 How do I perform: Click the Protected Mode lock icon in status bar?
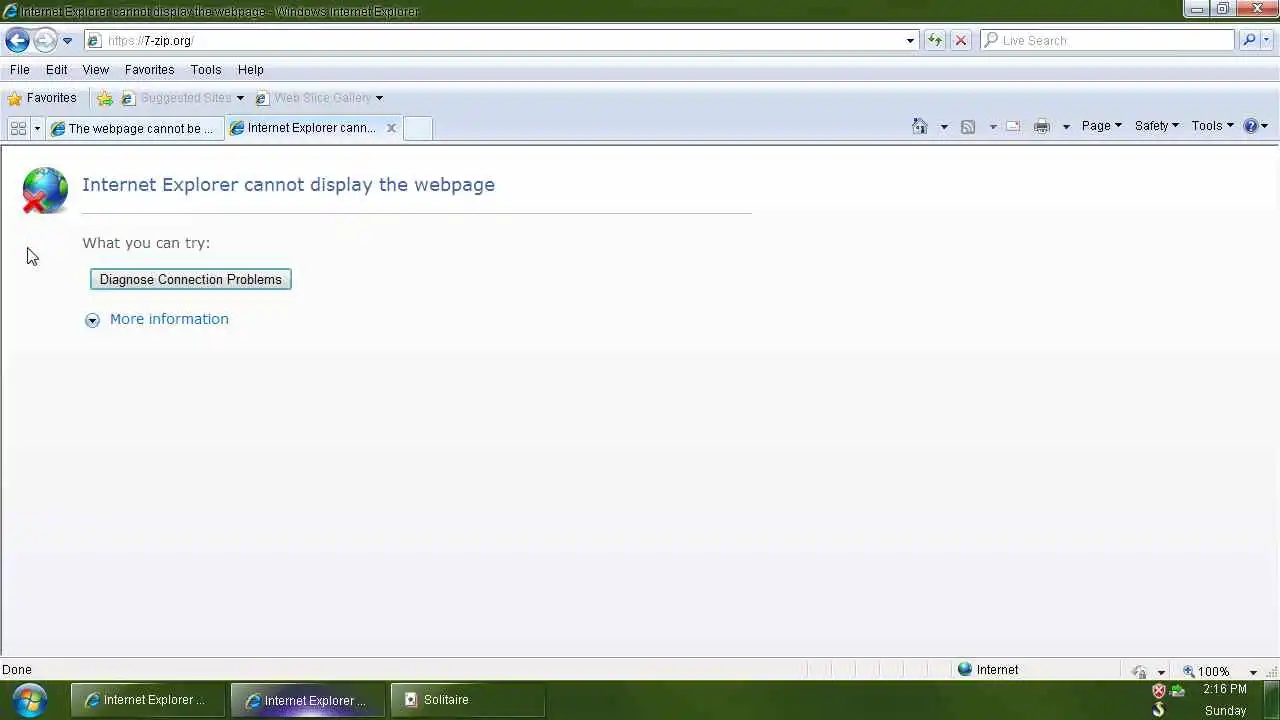pyautogui.click(x=1139, y=671)
